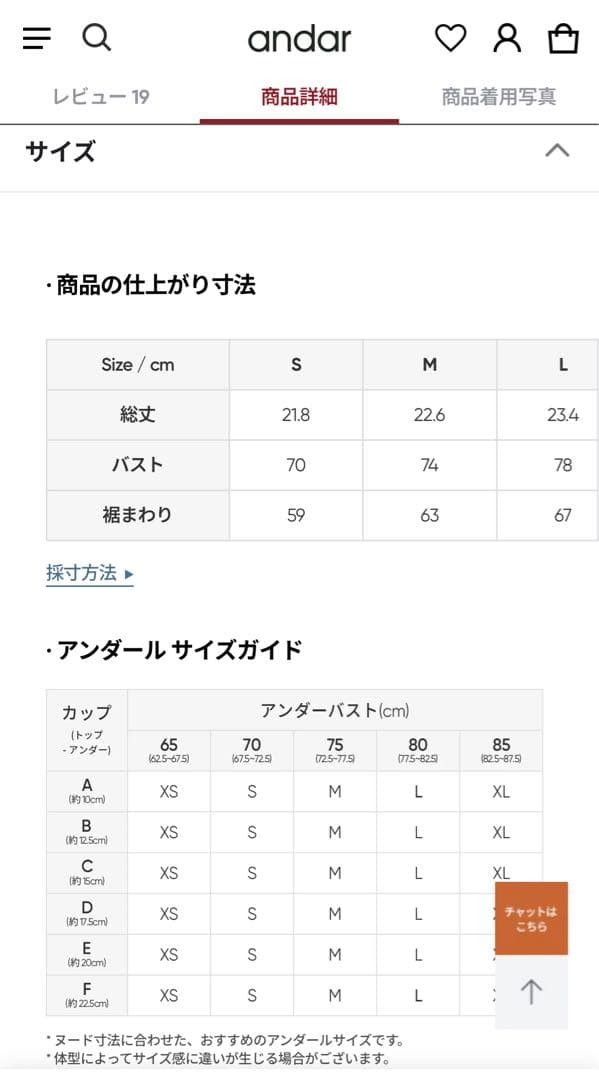Select XS in cup A row
This screenshot has height=1080, width=599.
[x=168, y=790]
